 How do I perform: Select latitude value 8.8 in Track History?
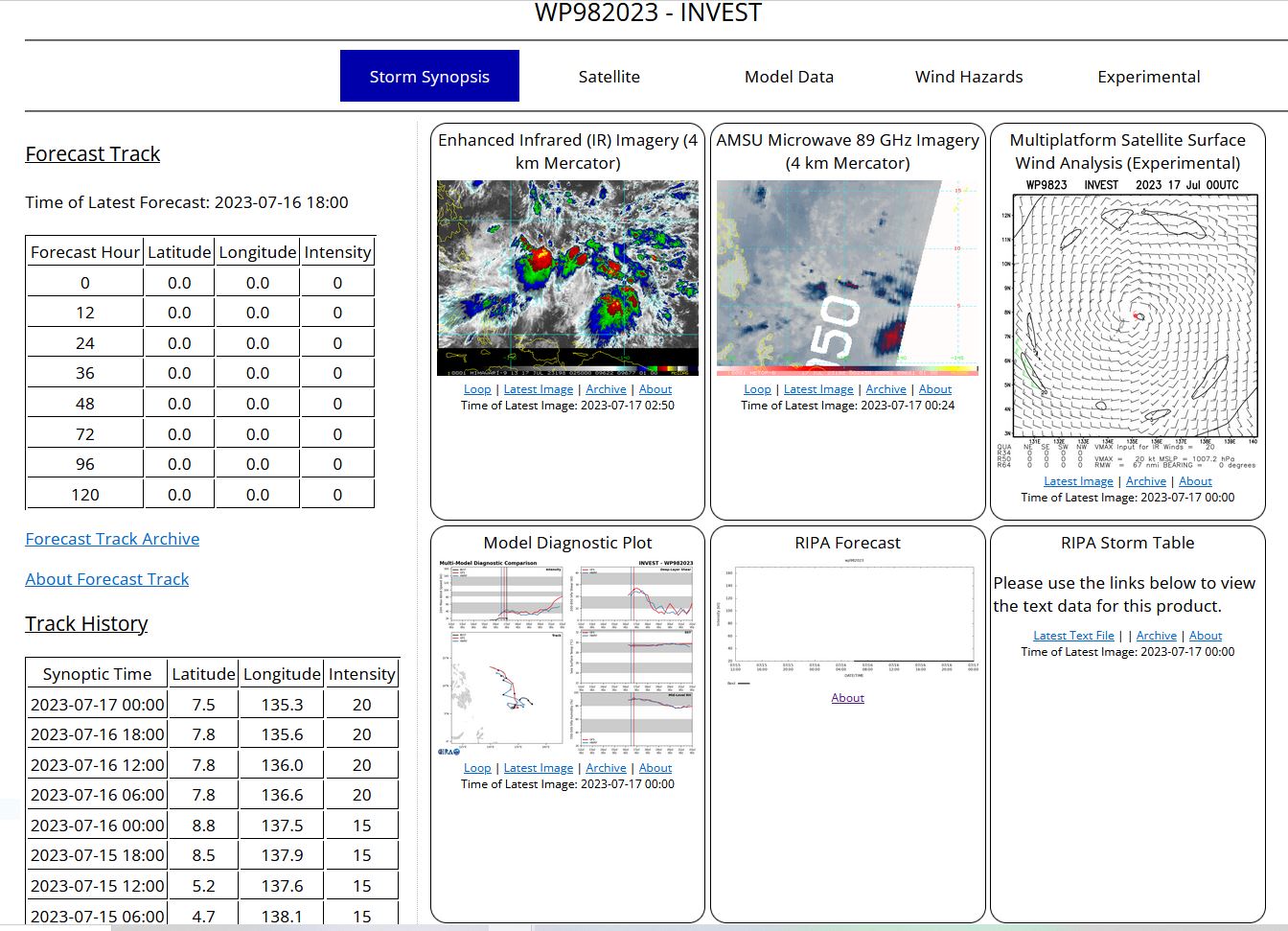click(x=203, y=826)
